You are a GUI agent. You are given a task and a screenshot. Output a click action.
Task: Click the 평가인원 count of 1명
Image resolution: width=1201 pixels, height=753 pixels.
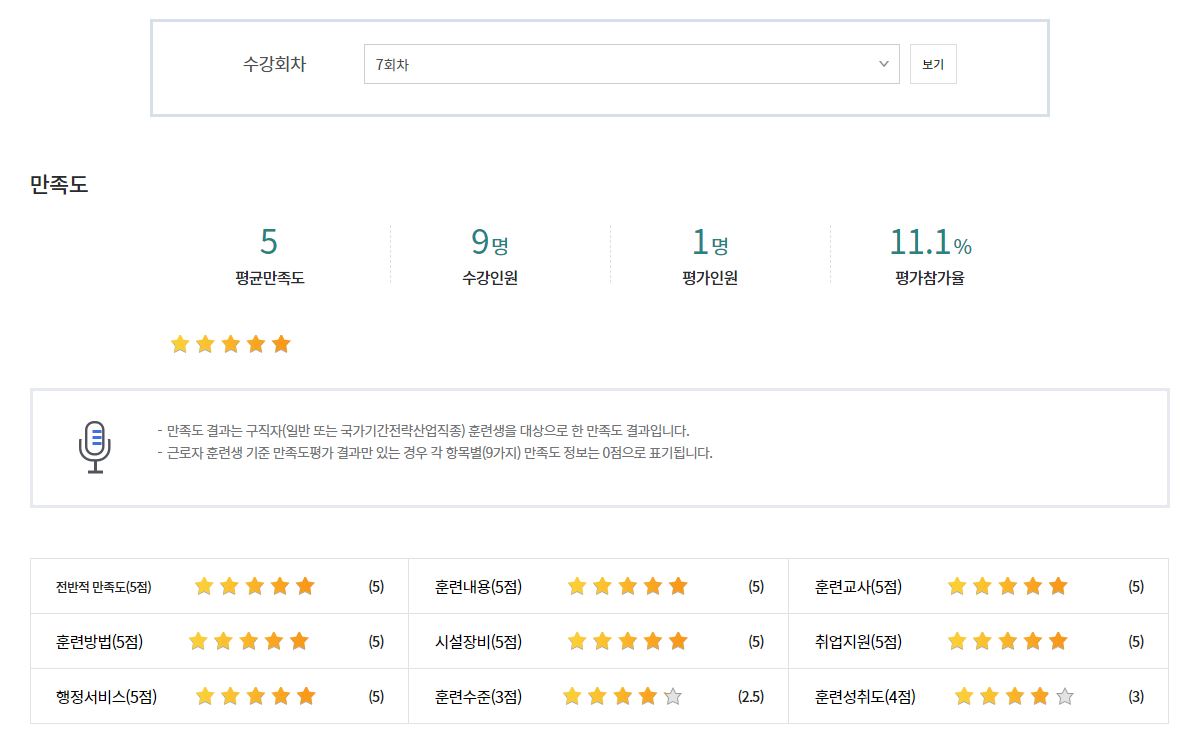click(710, 242)
